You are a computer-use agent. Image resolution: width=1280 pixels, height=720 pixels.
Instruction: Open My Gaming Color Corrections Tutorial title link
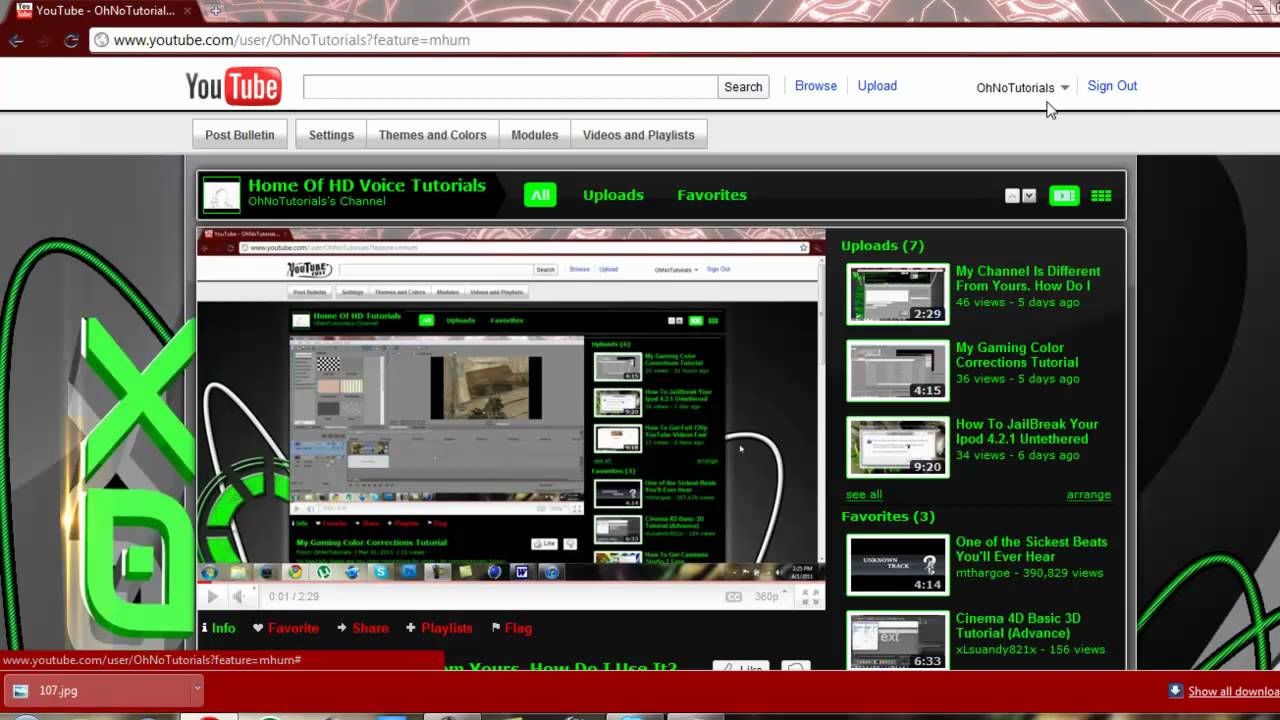(x=1017, y=355)
